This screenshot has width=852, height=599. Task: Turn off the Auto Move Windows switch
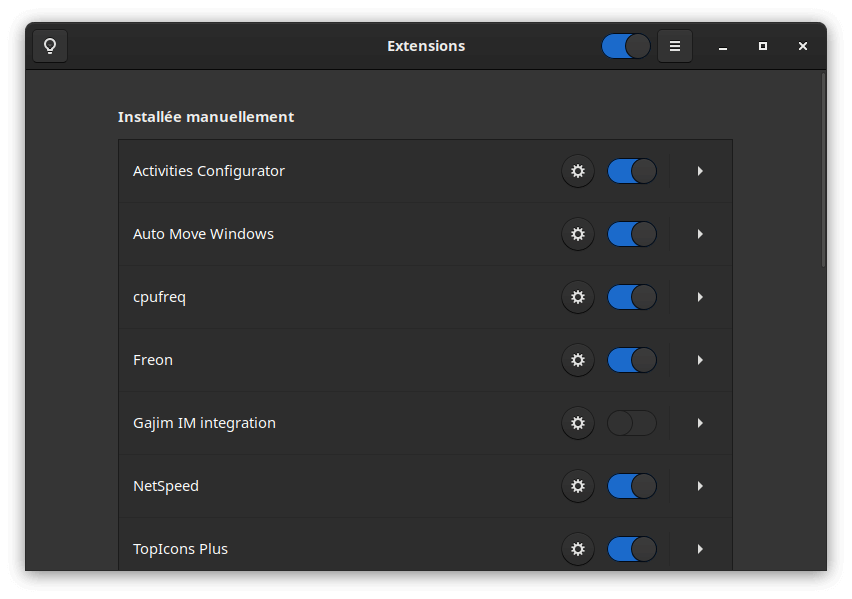click(632, 234)
